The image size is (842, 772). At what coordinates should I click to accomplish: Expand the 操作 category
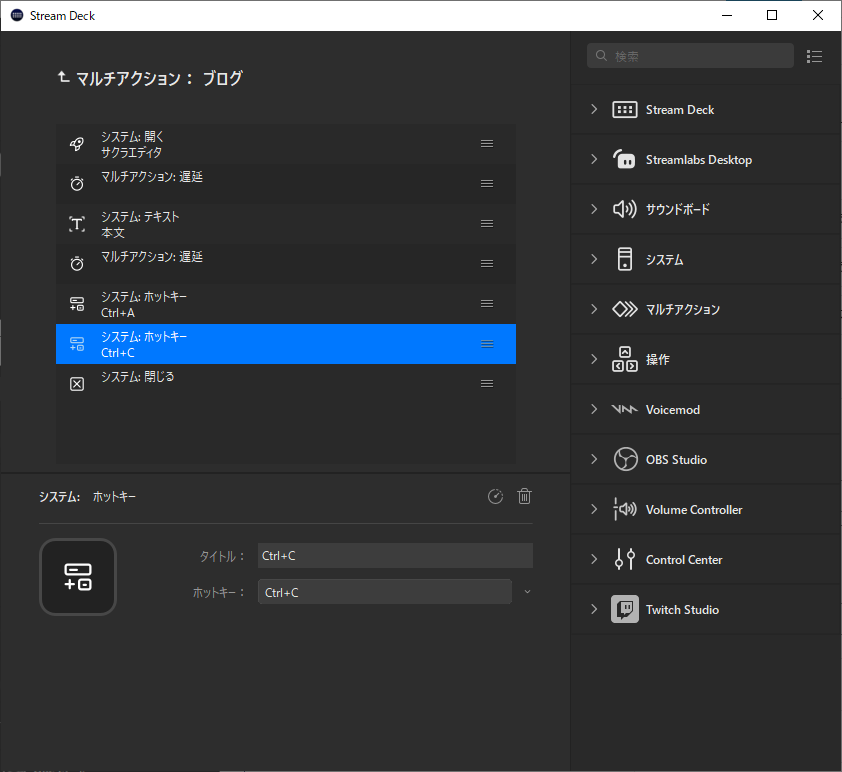pos(594,359)
